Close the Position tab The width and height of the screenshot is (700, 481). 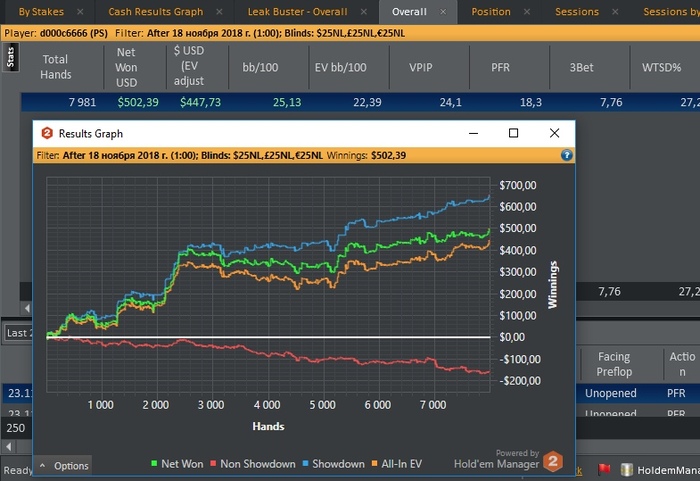click(x=527, y=12)
